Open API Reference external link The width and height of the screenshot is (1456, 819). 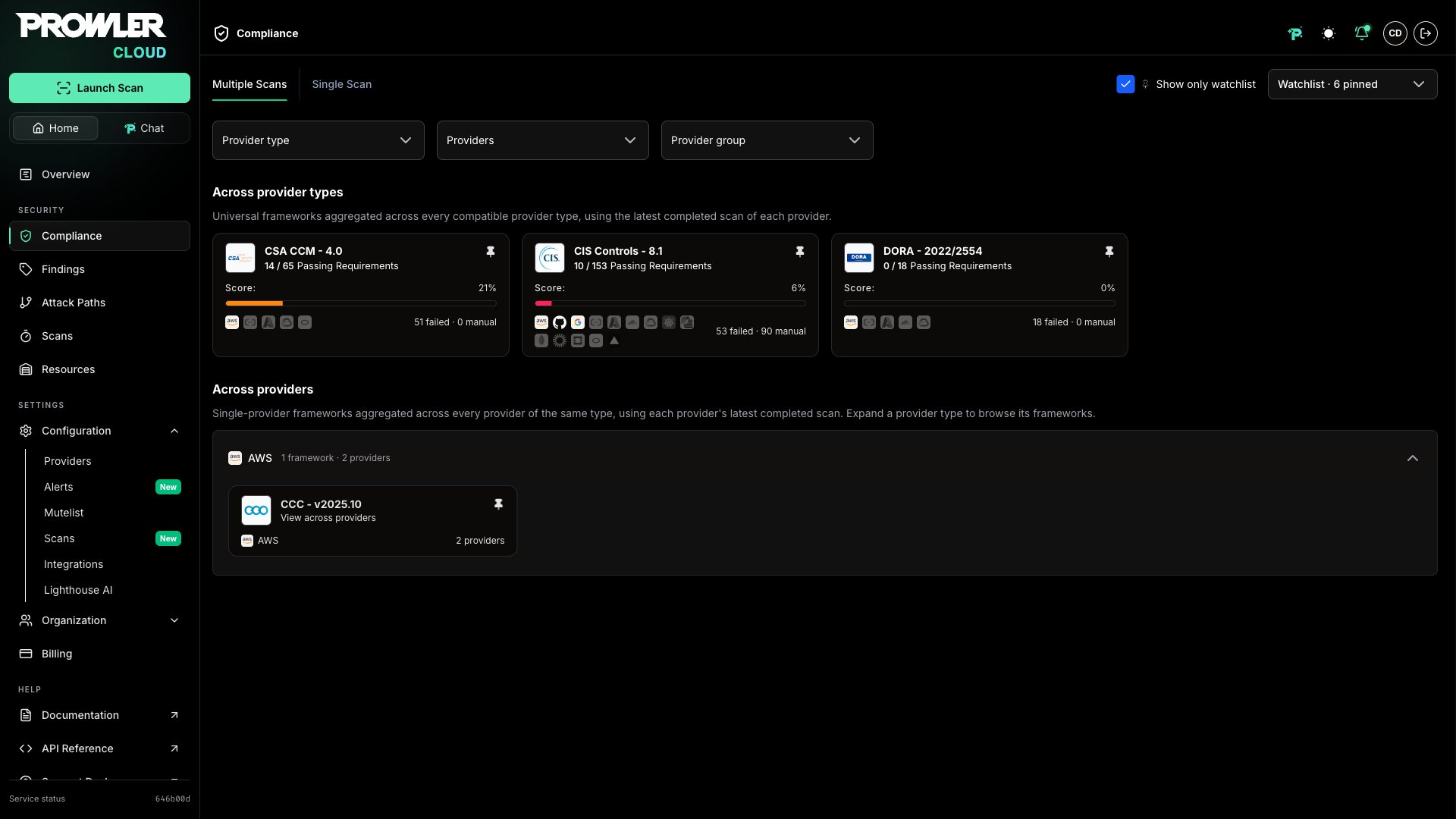(99, 748)
